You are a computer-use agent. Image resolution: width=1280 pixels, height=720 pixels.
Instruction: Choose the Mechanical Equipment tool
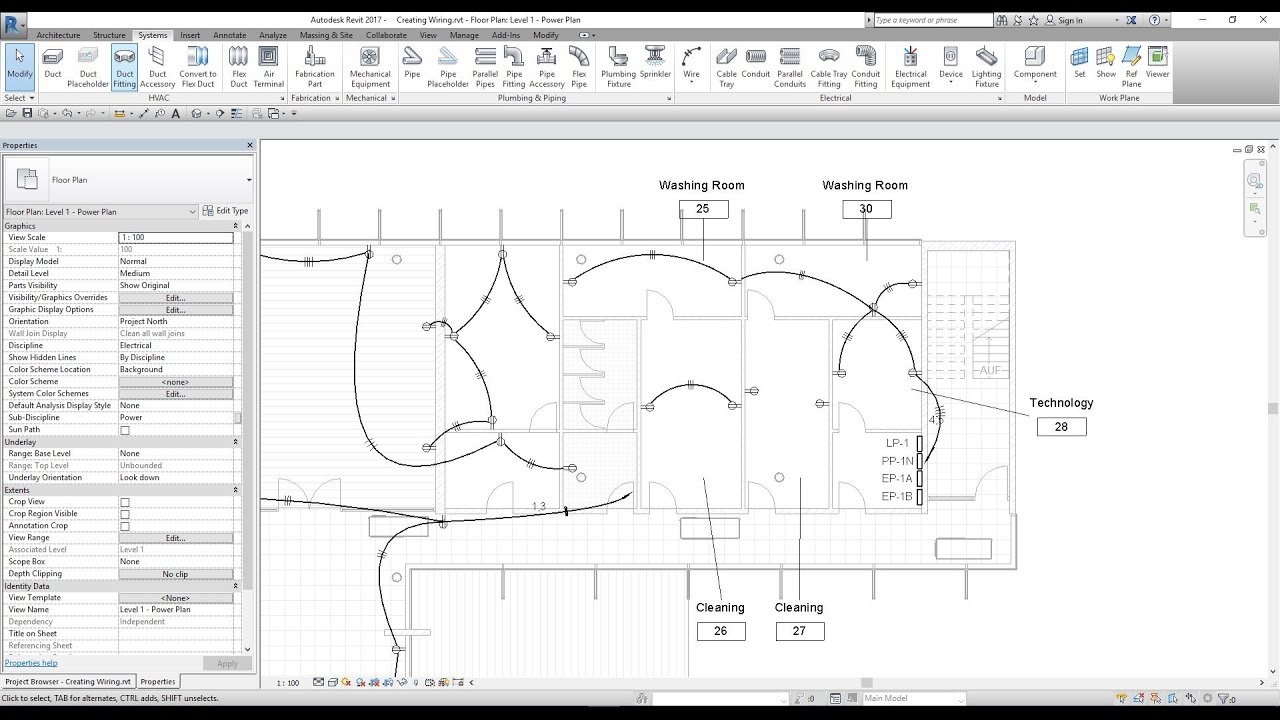point(370,65)
